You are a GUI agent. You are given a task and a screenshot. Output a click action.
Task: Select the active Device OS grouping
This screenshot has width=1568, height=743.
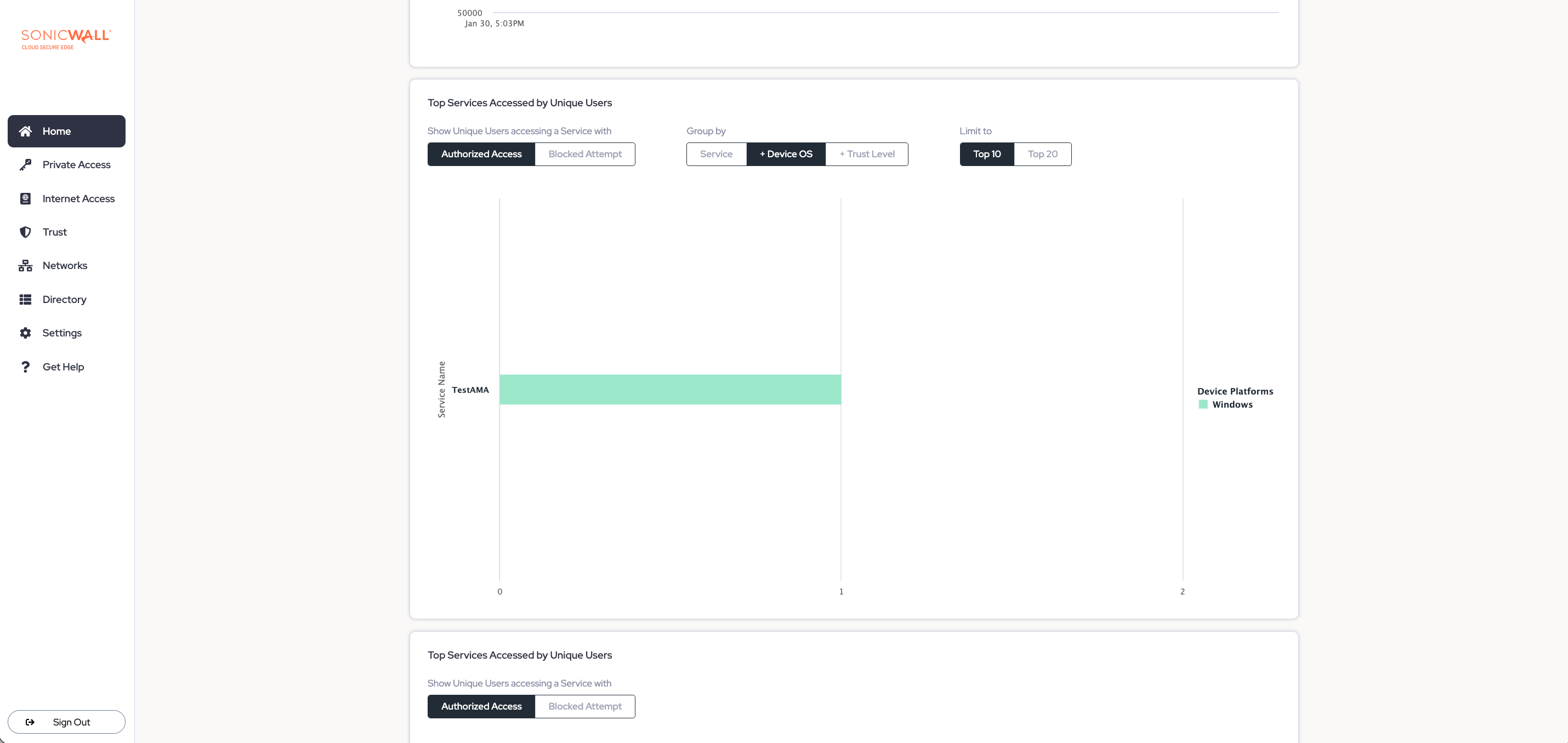click(x=785, y=154)
